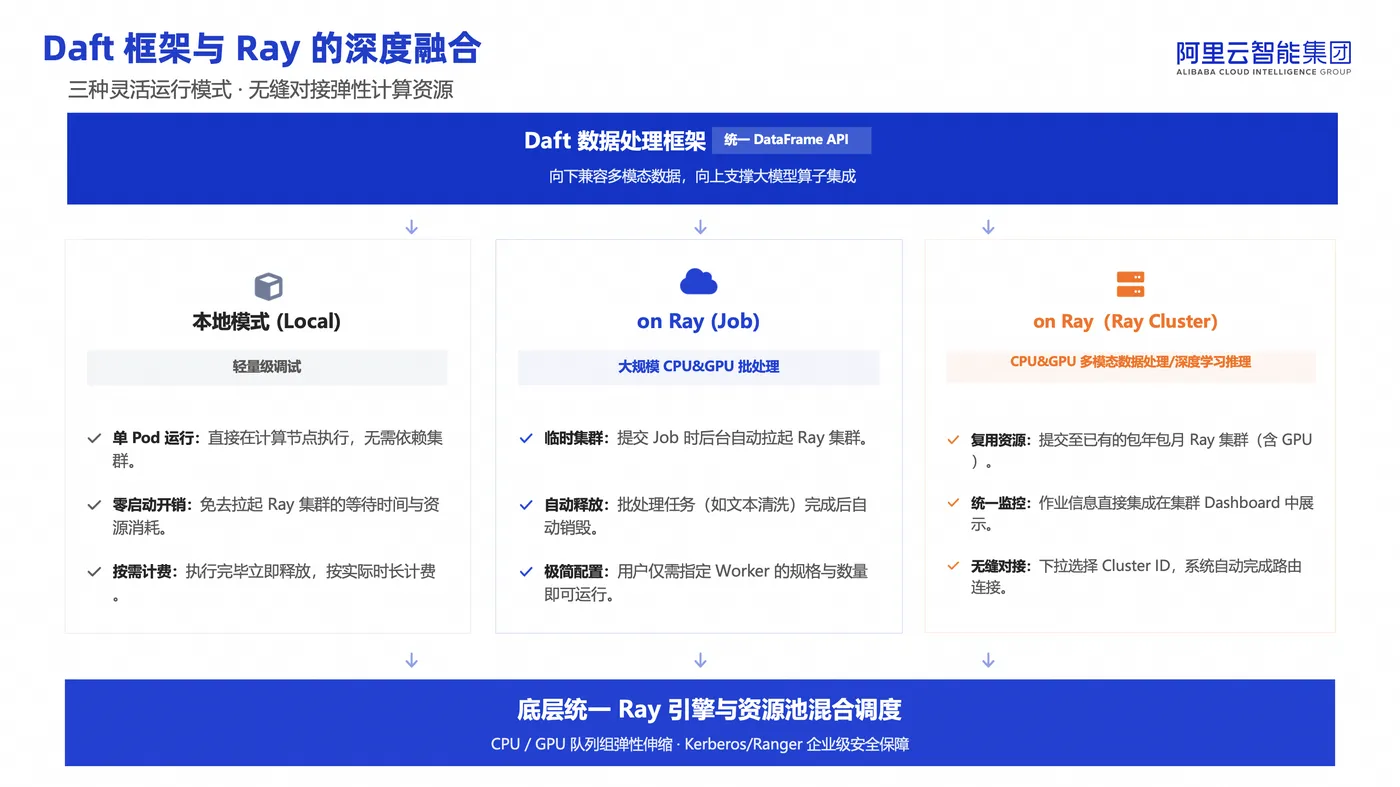This screenshot has height=787, width=1400.
Task: Click the blue cloud icon above on Ray (Job)
Action: (x=699, y=282)
